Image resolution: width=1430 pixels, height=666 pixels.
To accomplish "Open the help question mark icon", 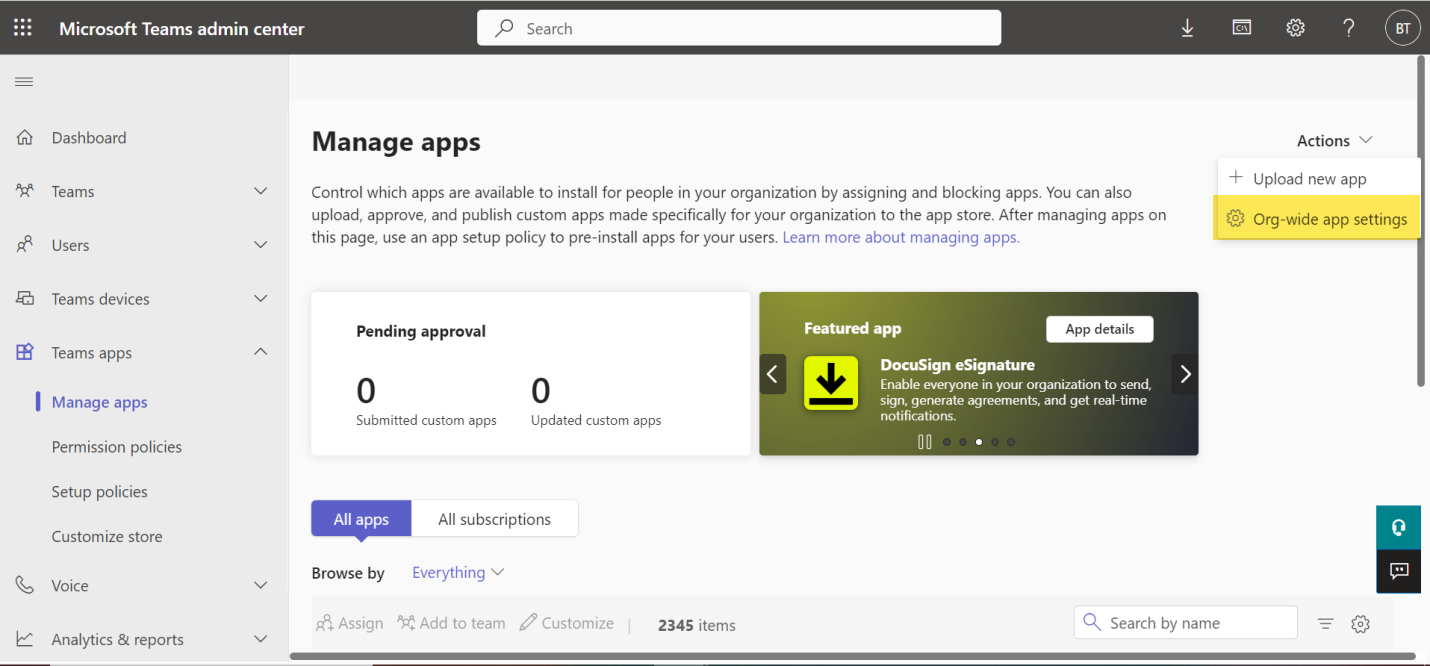I will [1349, 28].
